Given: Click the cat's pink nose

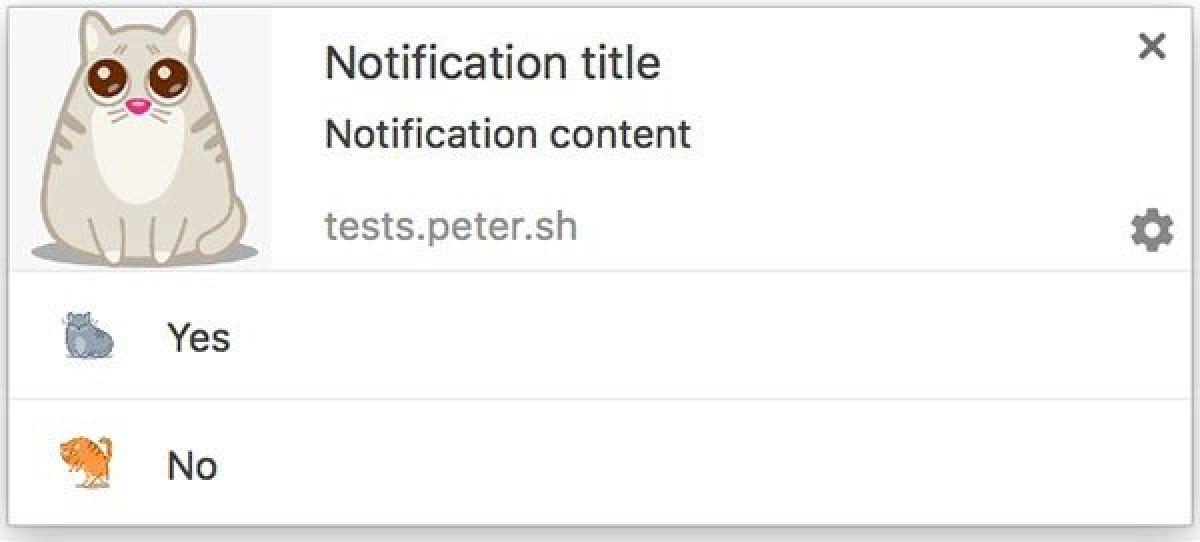Looking at the screenshot, I should [x=137, y=104].
